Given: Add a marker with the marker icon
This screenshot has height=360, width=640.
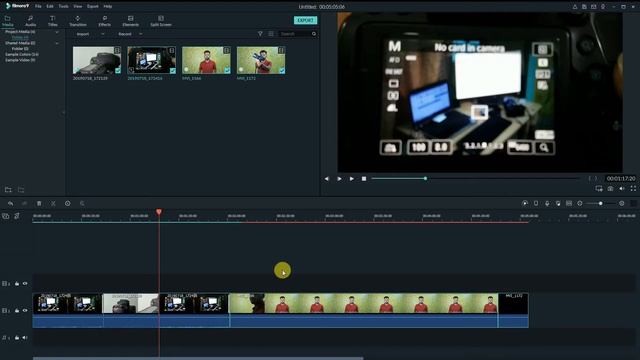Looking at the screenshot, I should [x=536, y=203].
